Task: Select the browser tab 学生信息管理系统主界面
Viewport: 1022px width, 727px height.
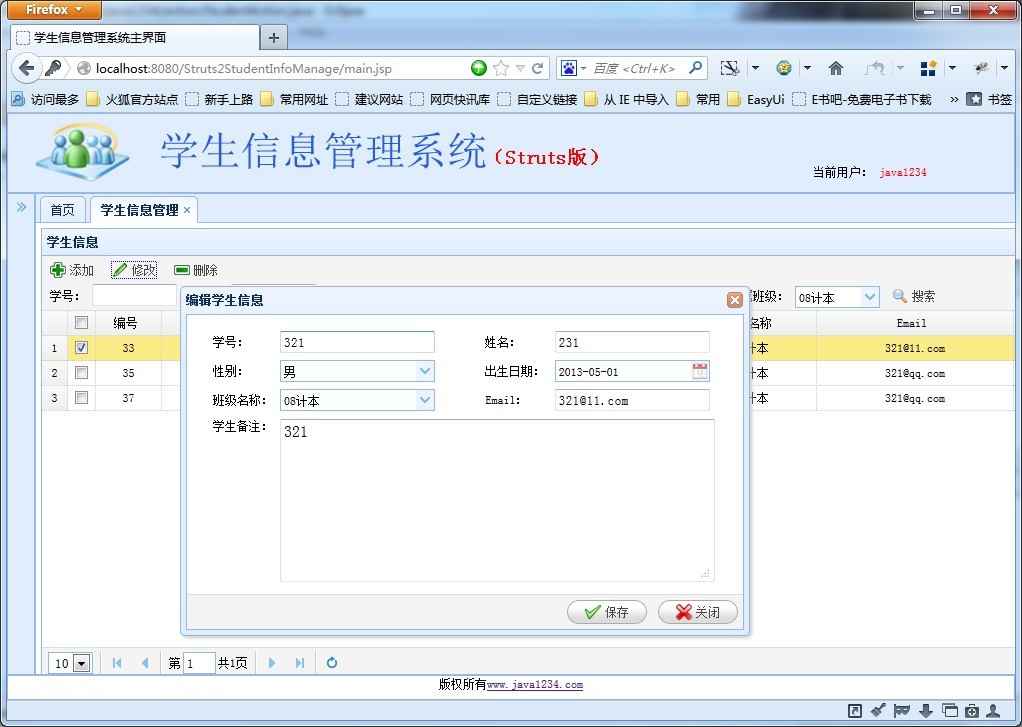Action: pyautogui.click(x=136, y=38)
